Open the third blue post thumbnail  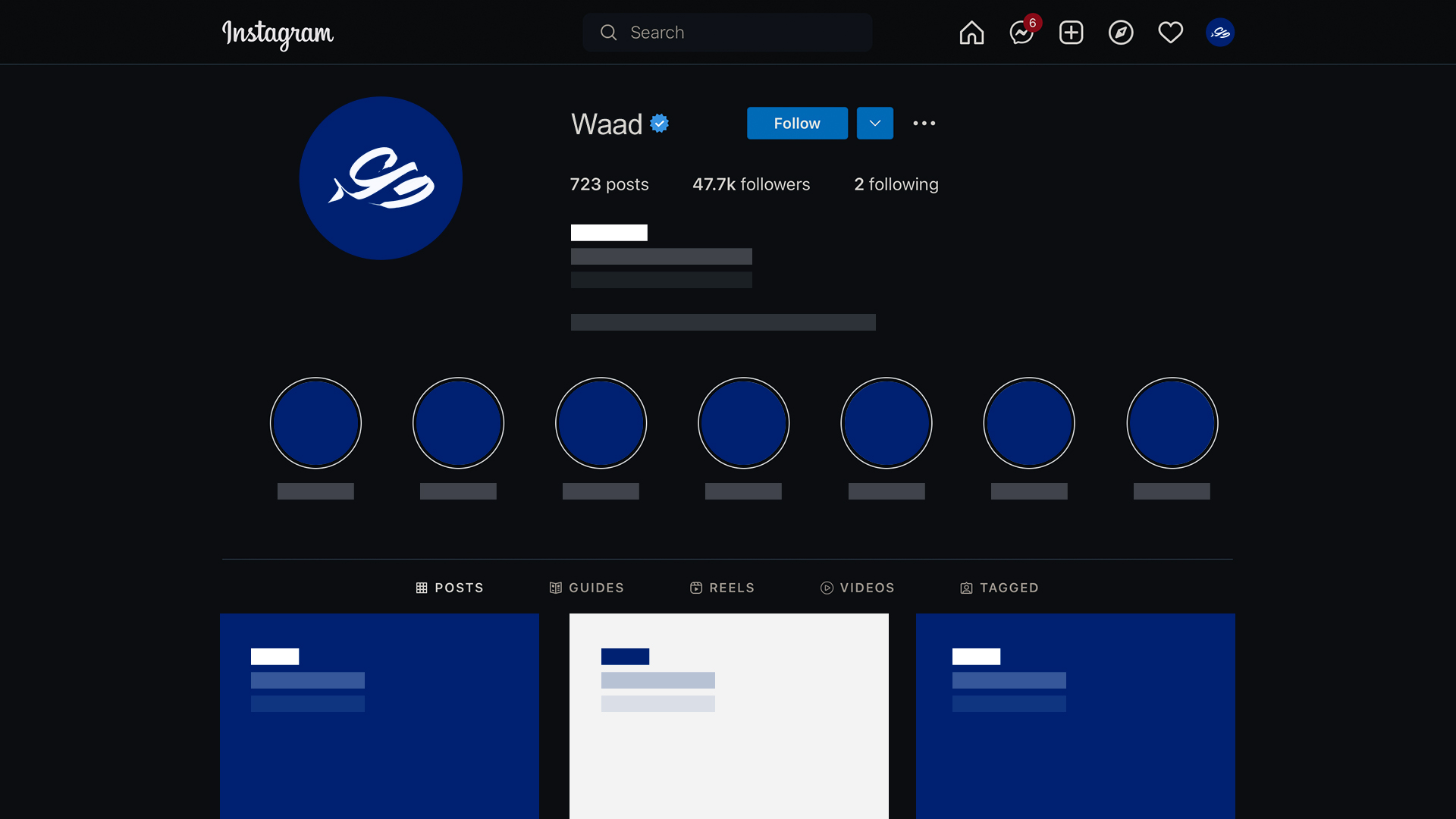point(1075,716)
